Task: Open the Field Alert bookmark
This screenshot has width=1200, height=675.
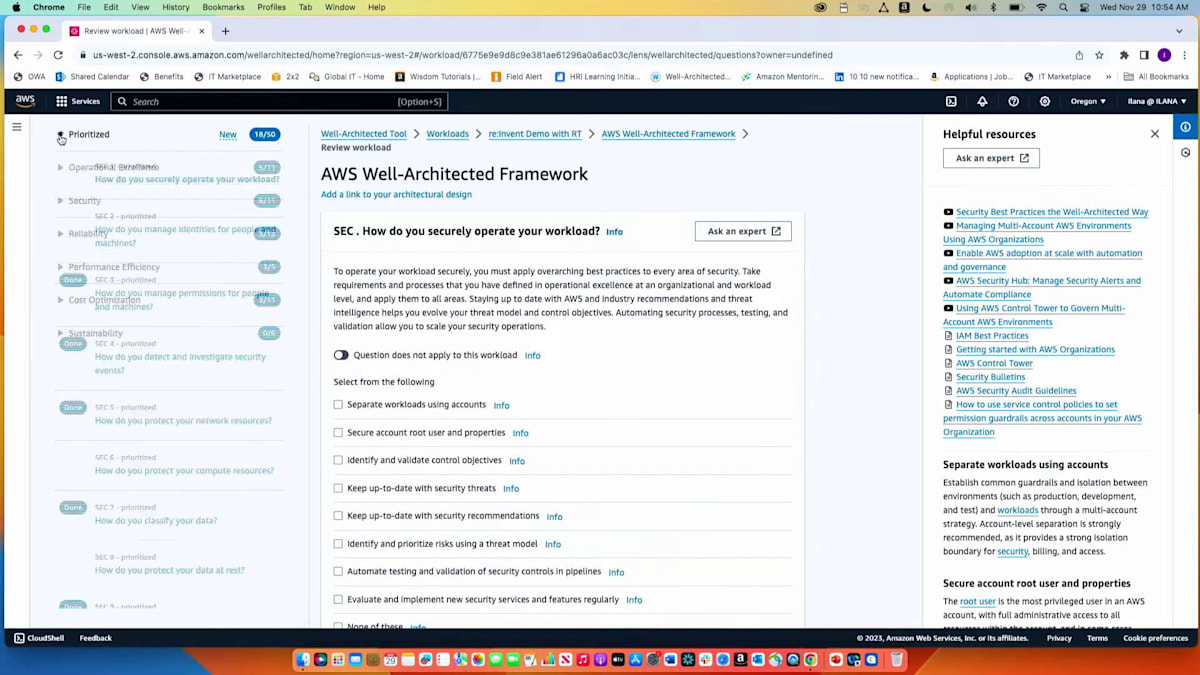Action: [517, 76]
